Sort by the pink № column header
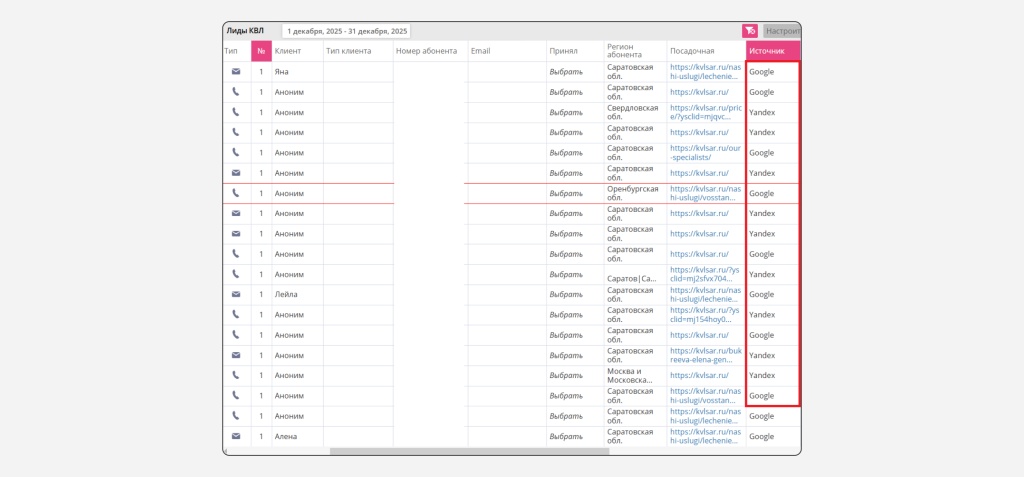This screenshot has width=1024, height=477. coord(261,51)
